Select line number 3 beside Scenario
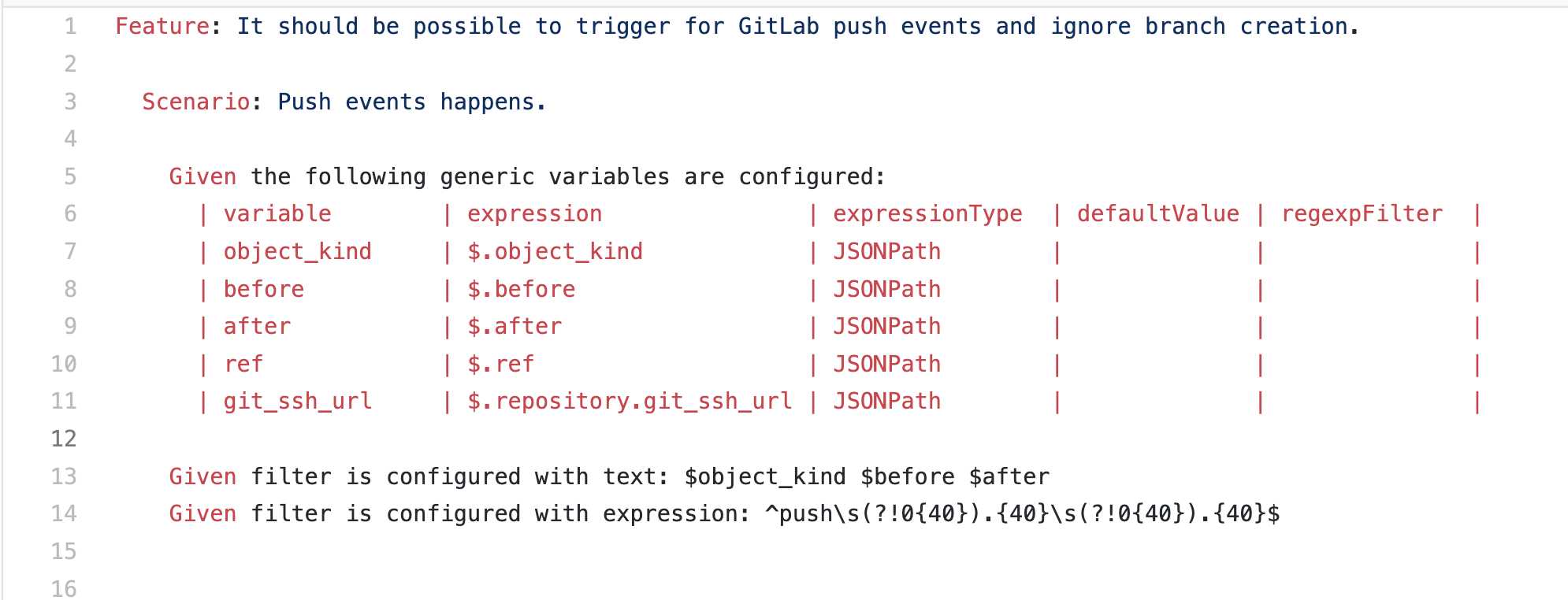Viewport: 1568px width, 600px height. tap(70, 102)
